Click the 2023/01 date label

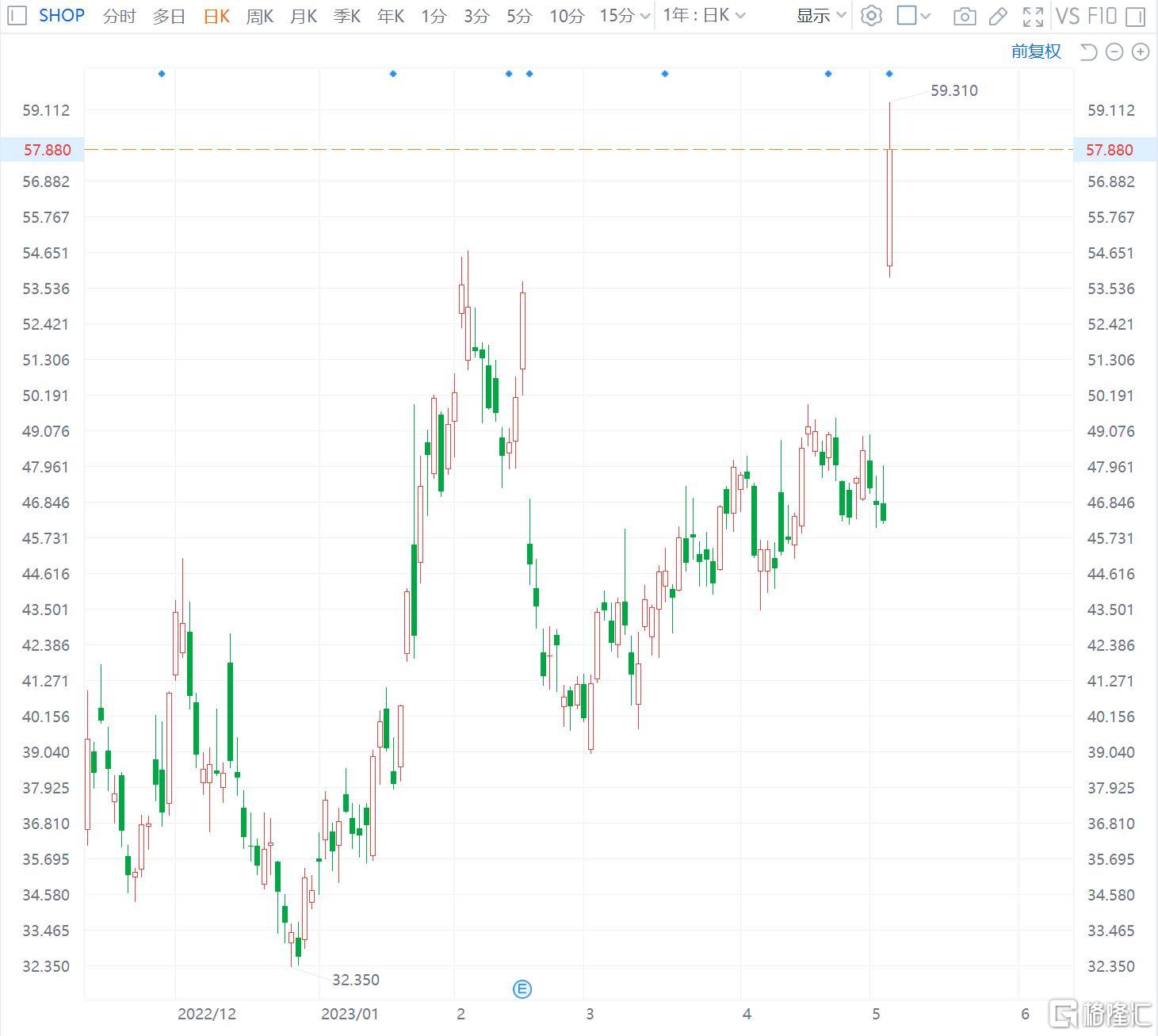coord(350,1014)
